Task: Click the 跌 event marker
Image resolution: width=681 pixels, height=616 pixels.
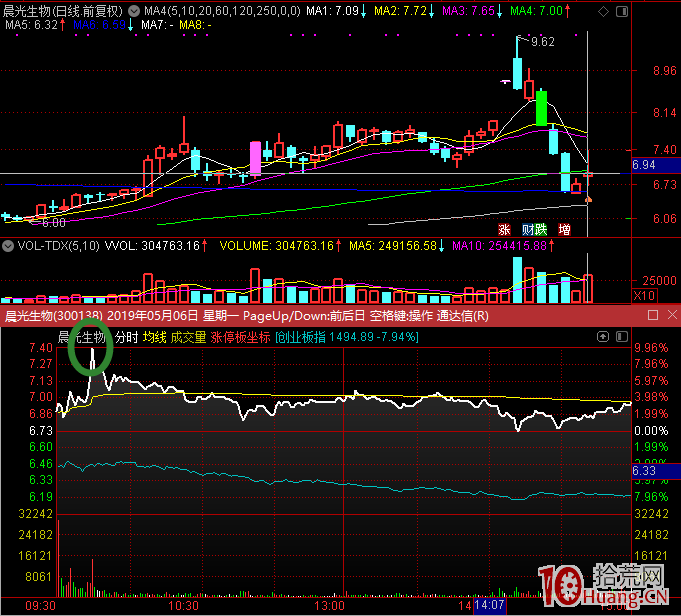Action: pyautogui.click(x=541, y=229)
